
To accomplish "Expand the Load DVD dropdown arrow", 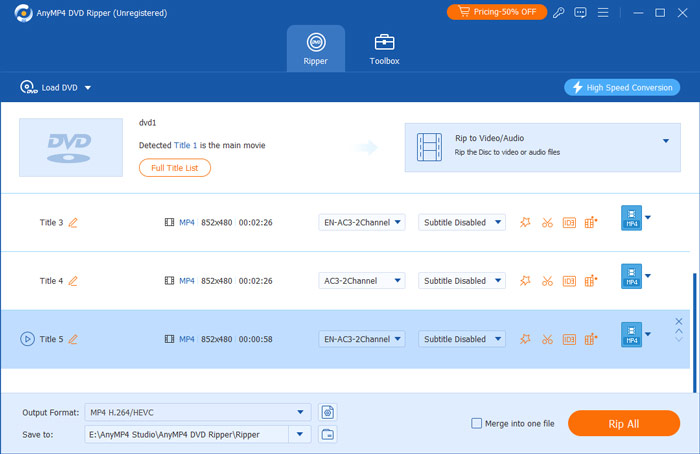I will tap(88, 88).
